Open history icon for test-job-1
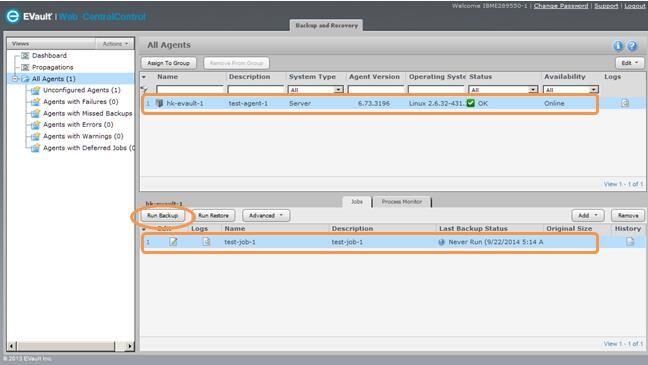 point(629,241)
